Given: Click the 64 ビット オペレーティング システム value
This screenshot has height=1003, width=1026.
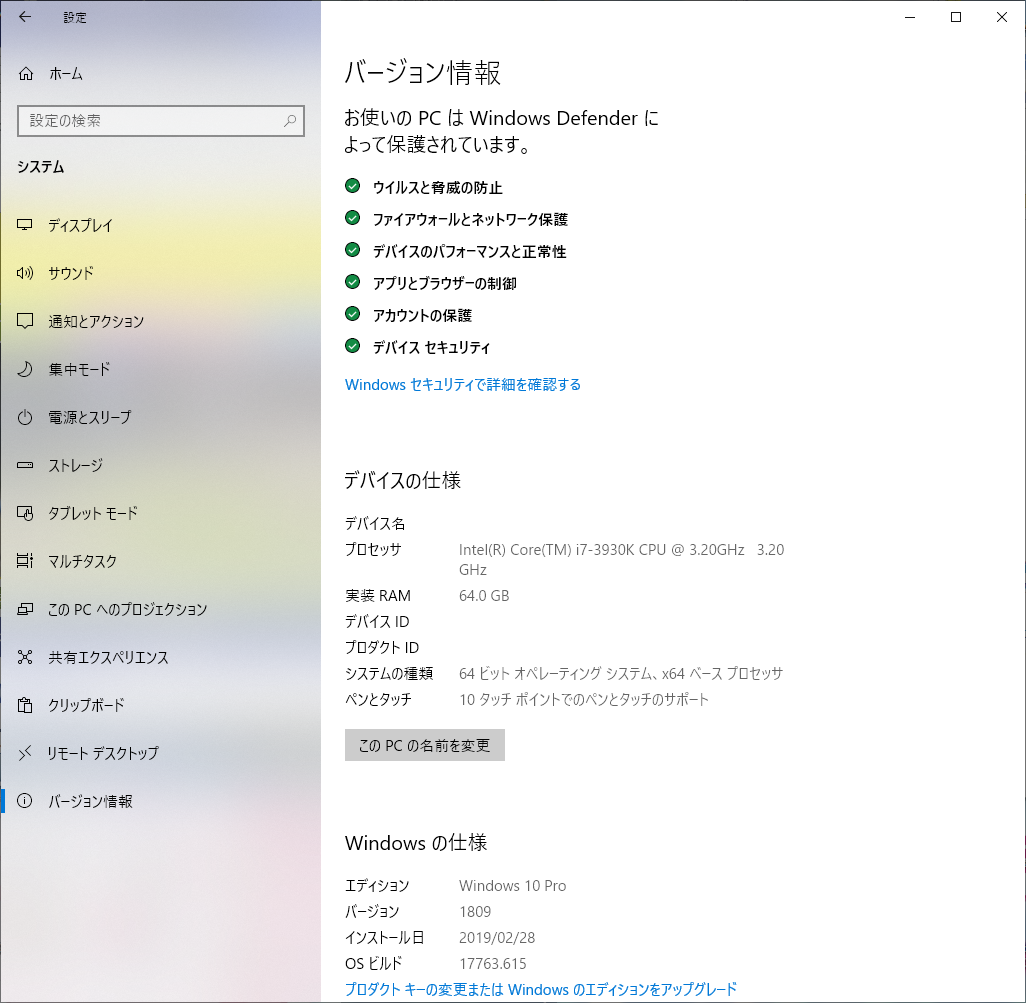Looking at the screenshot, I should pyautogui.click(x=621, y=673).
